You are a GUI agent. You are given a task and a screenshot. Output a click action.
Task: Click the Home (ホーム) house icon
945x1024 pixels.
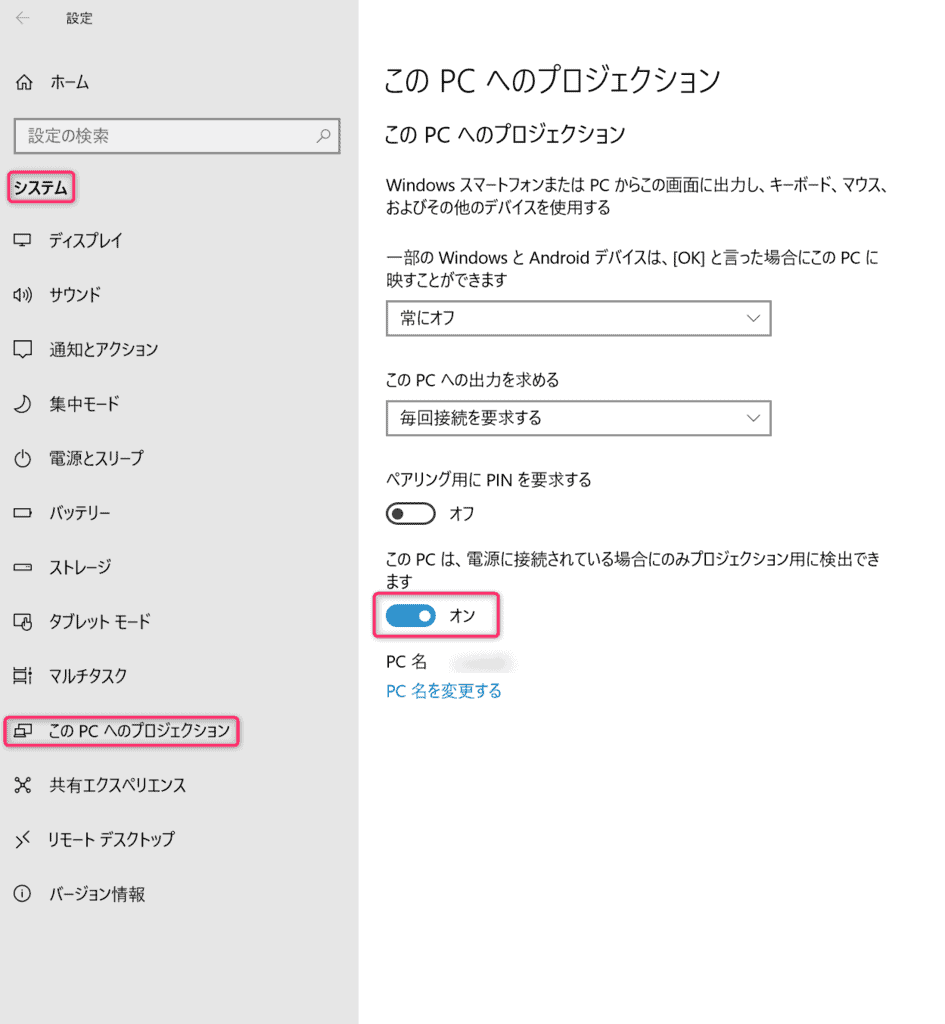(x=25, y=83)
